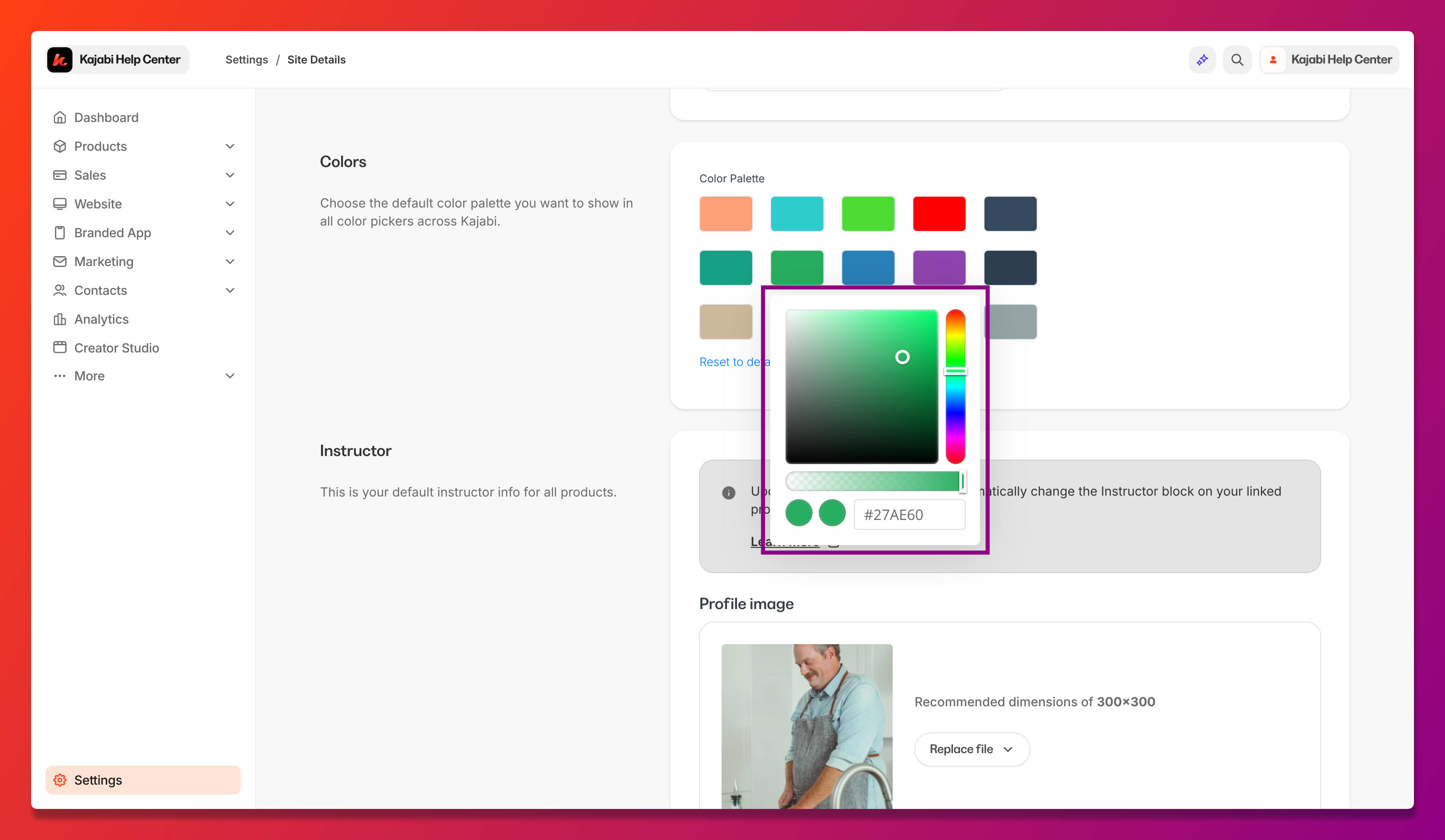
Task: Select the bright green color swatch
Action: click(867, 213)
